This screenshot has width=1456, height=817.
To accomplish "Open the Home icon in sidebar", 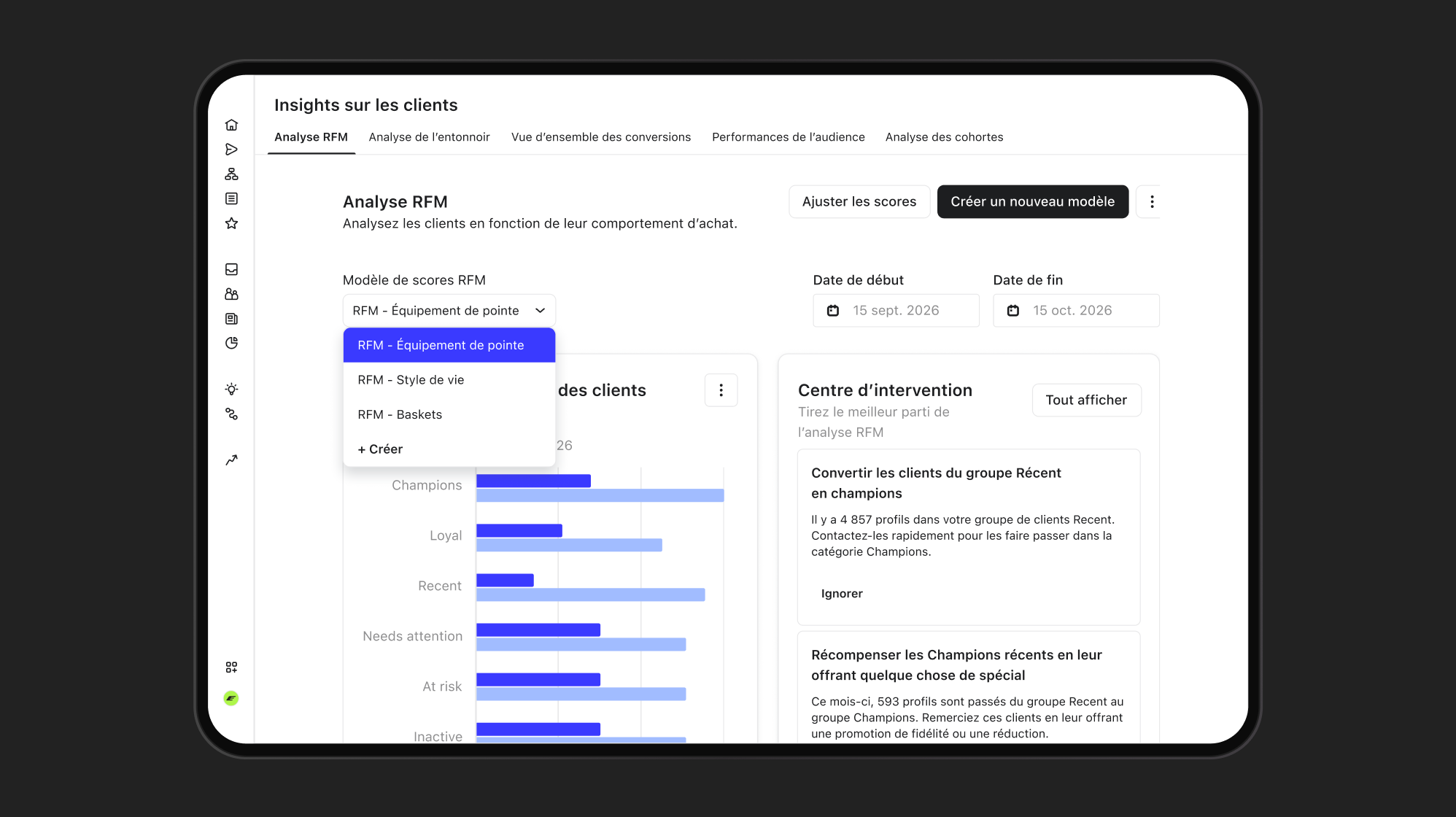I will (231, 125).
